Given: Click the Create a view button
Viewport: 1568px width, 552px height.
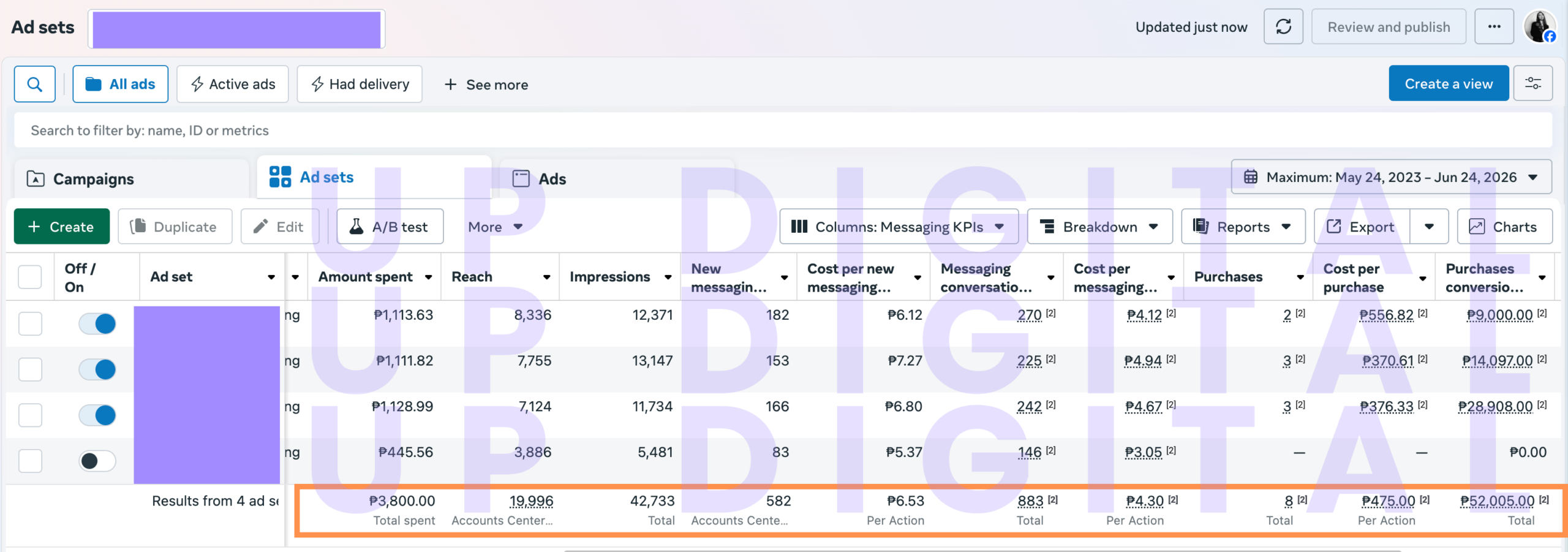Looking at the screenshot, I should pyautogui.click(x=1449, y=83).
